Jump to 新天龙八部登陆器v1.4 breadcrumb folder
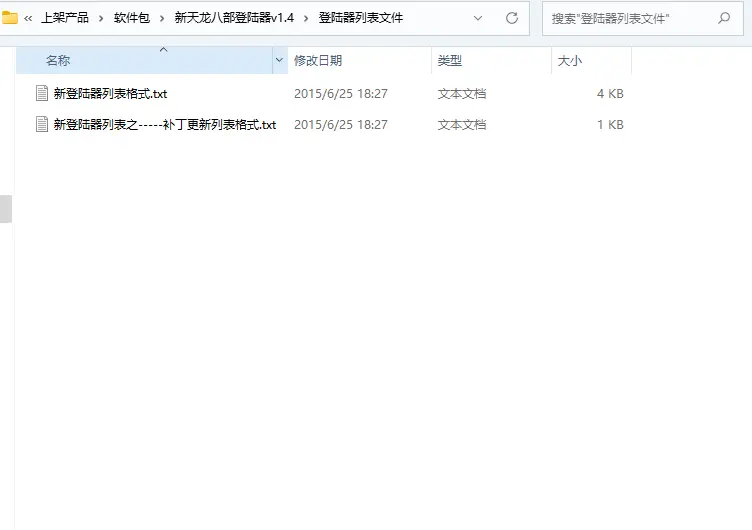Viewport: 752px width, 530px height. coord(234,18)
